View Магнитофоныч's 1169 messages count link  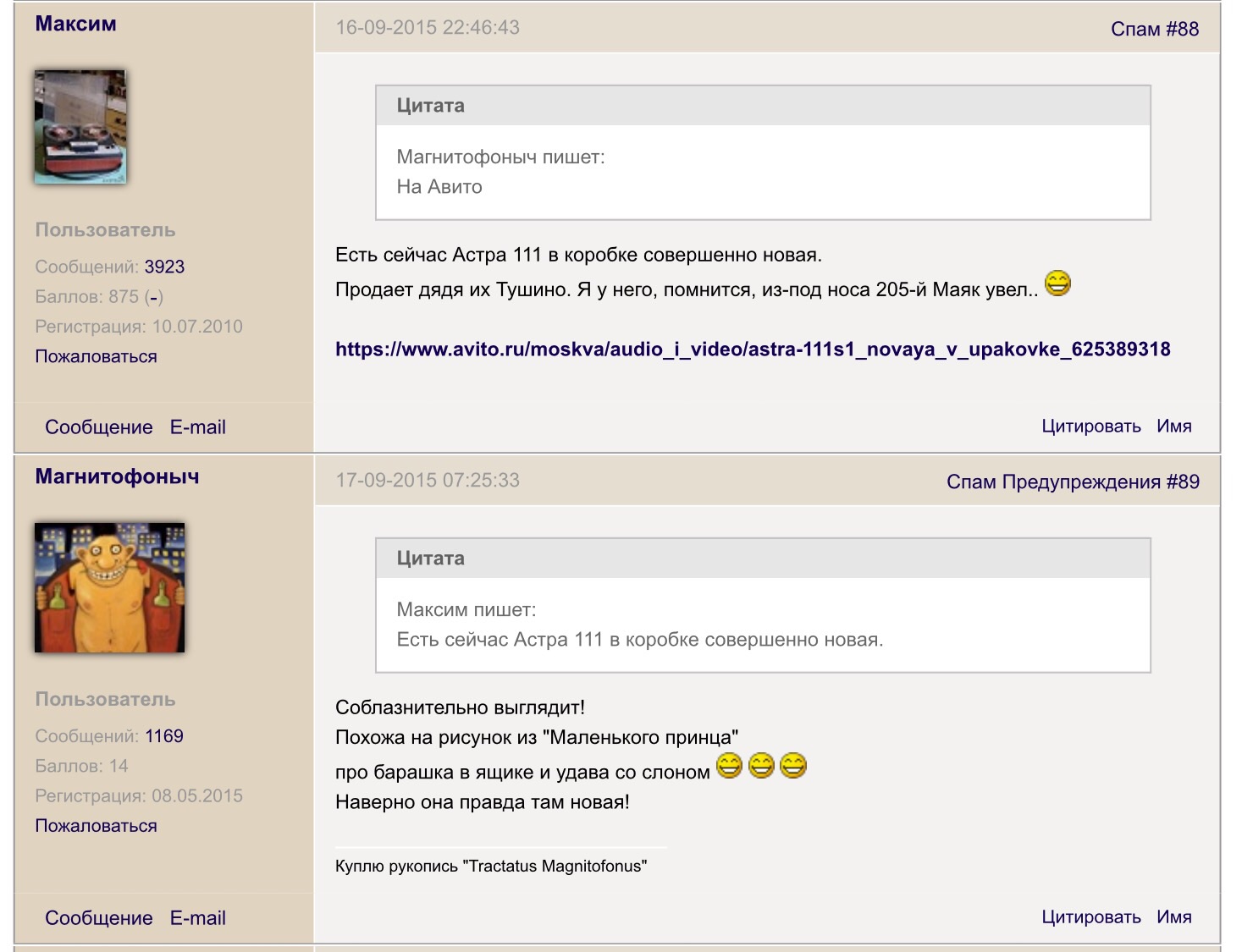click(164, 736)
